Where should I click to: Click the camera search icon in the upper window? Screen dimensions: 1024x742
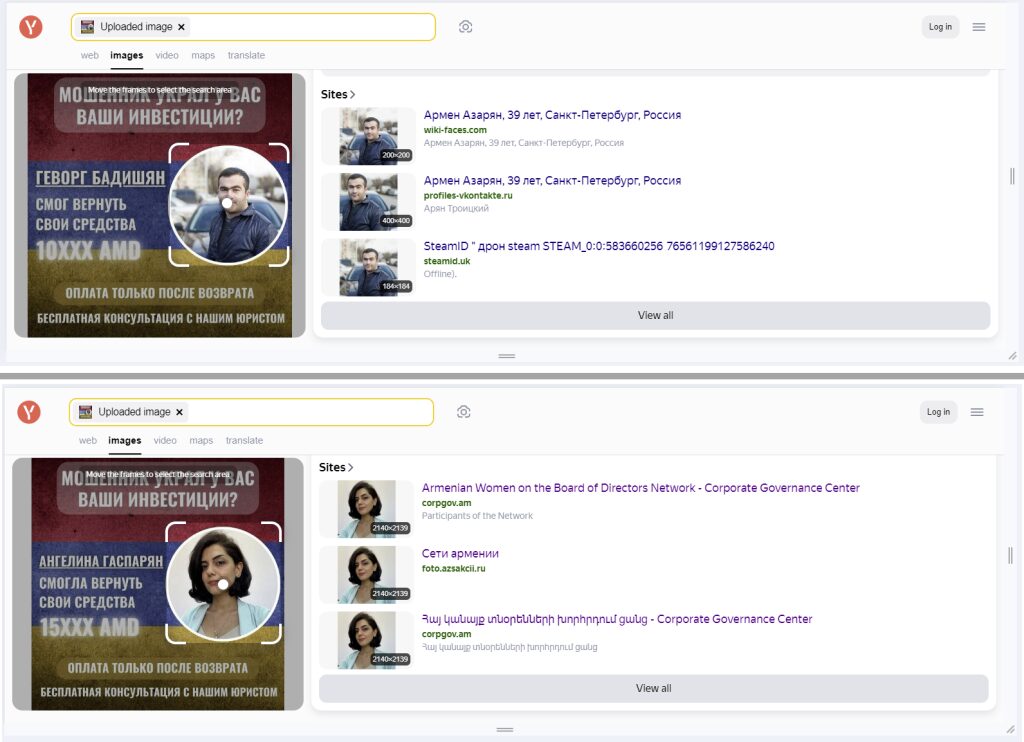pyautogui.click(x=465, y=27)
